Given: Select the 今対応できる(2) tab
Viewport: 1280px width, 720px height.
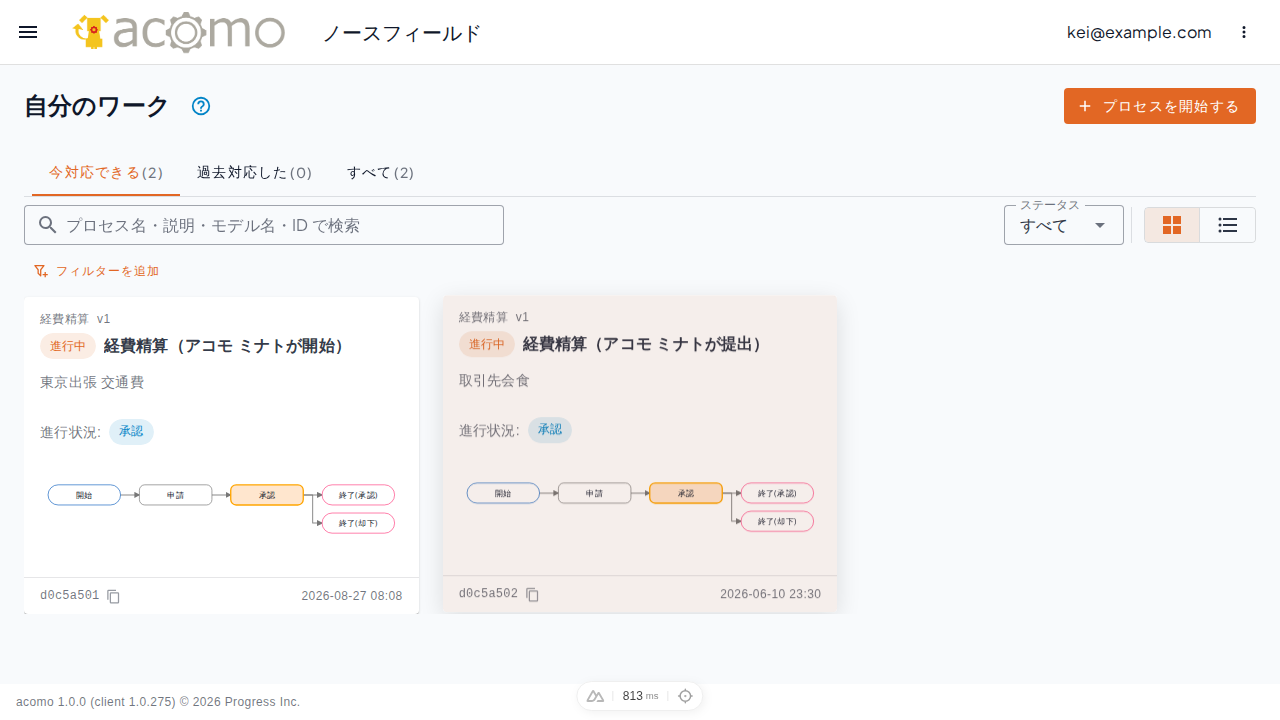Looking at the screenshot, I should pos(106,173).
